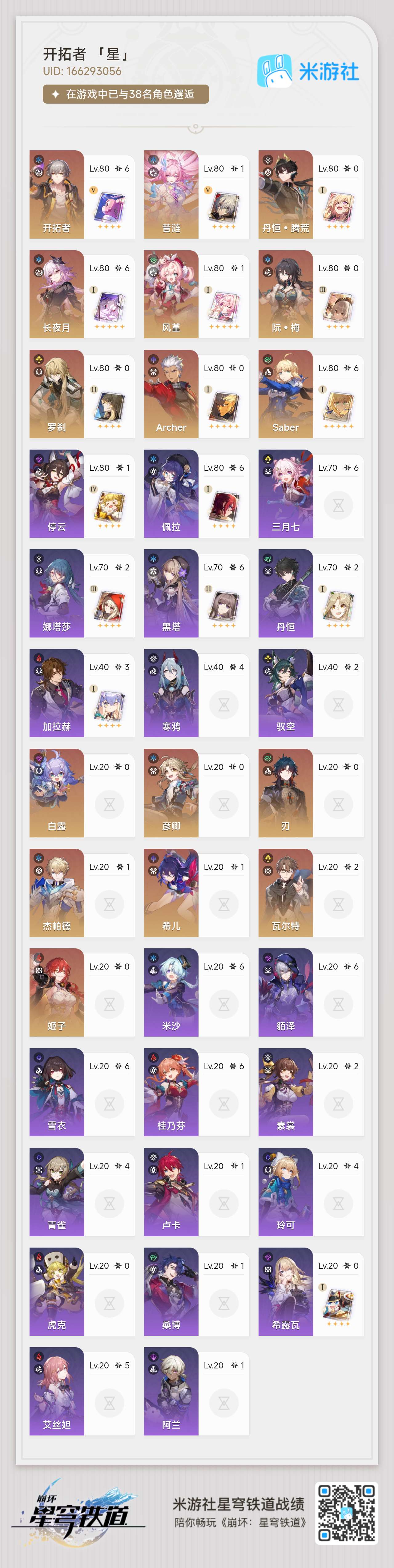The image size is (394, 1568).
Task: Click 加拉赫's equipped light cone icon
Action: pyautogui.click(x=109, y=705)
